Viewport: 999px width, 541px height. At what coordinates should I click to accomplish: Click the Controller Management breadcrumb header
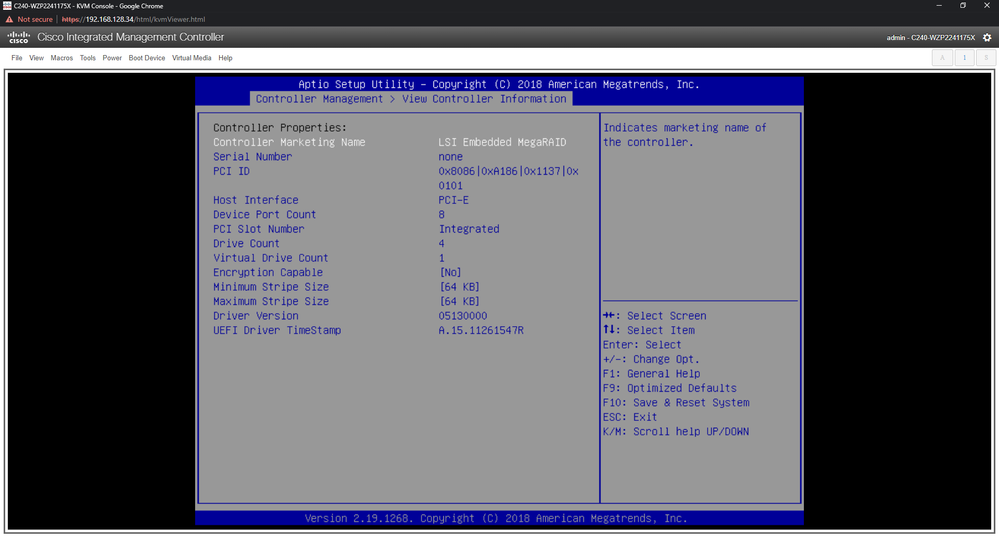pos(319,99)
